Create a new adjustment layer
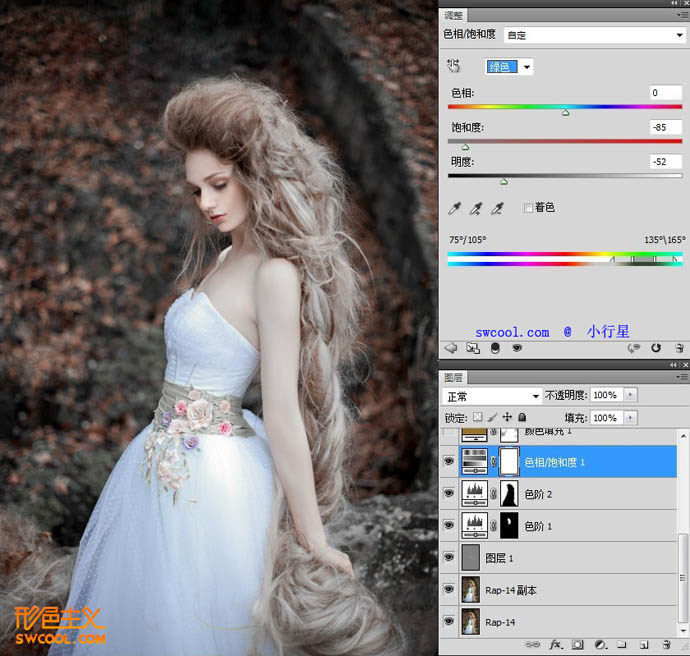 click(x=599, y=645)
